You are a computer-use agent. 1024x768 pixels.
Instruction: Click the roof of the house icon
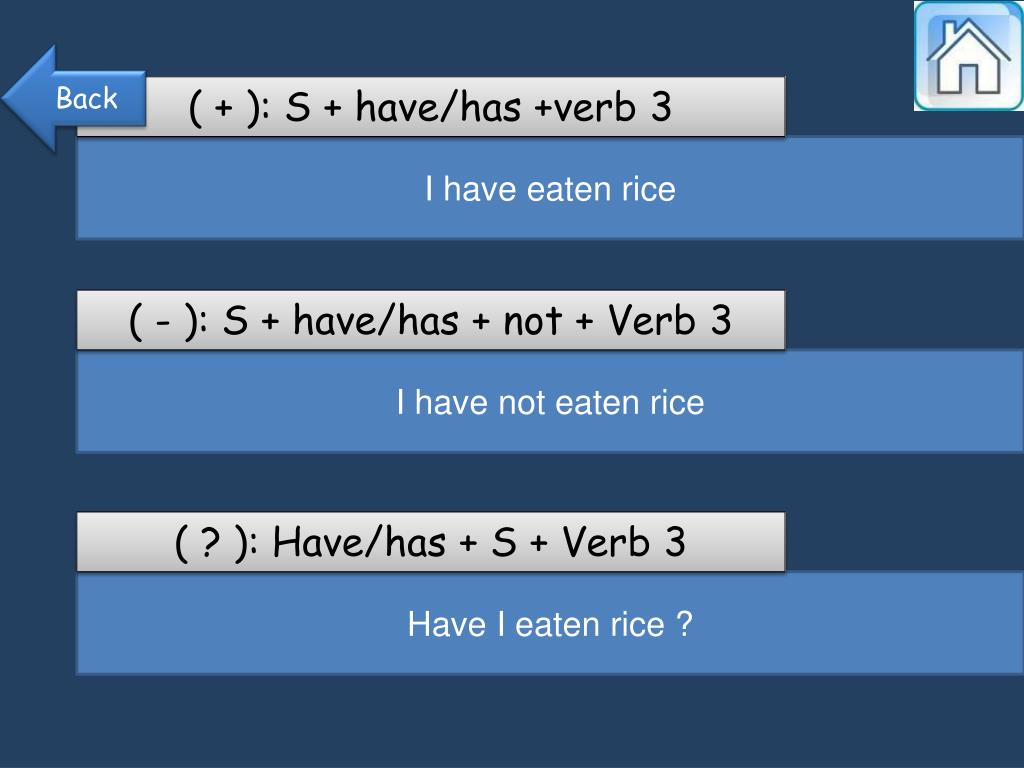[x=969, y=39]
